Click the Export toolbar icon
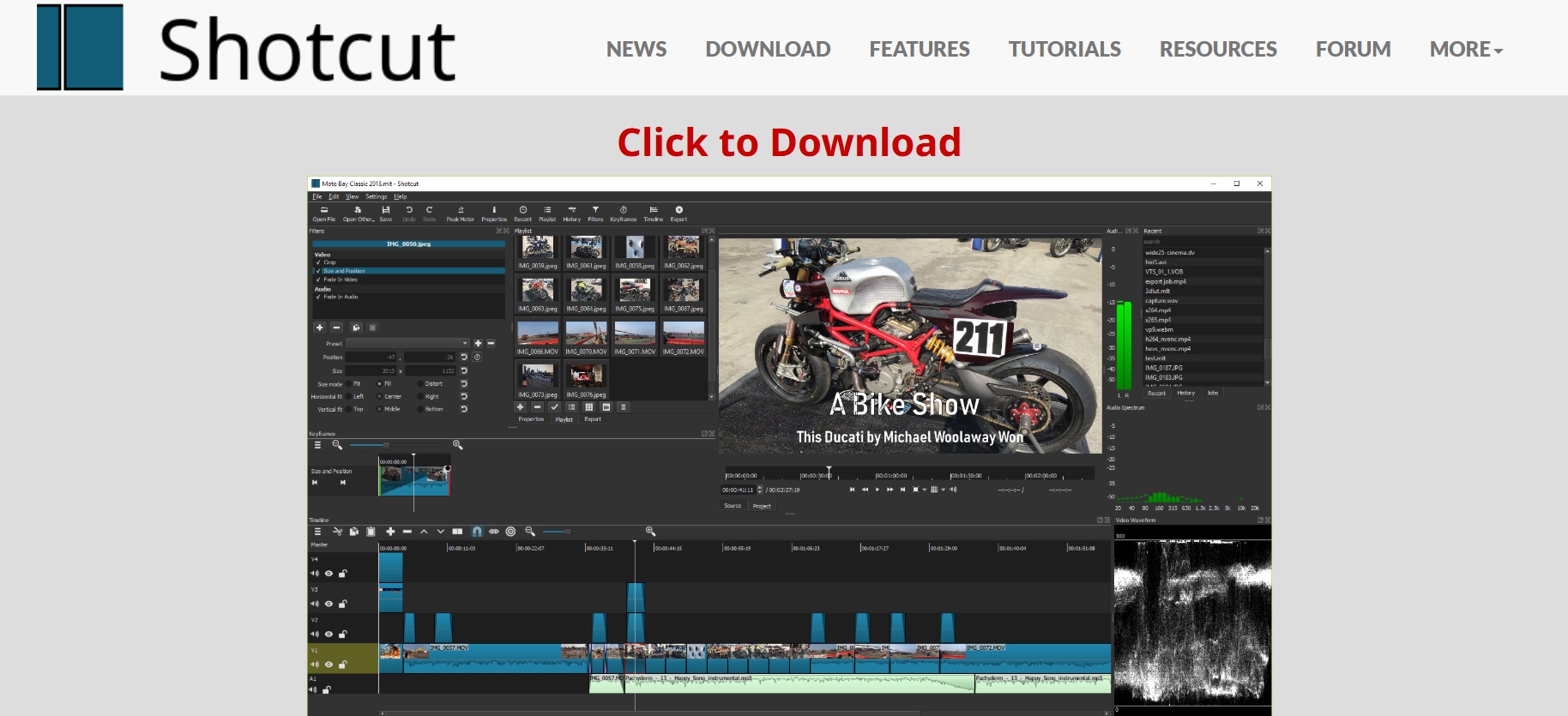 (x=678, y=214)
